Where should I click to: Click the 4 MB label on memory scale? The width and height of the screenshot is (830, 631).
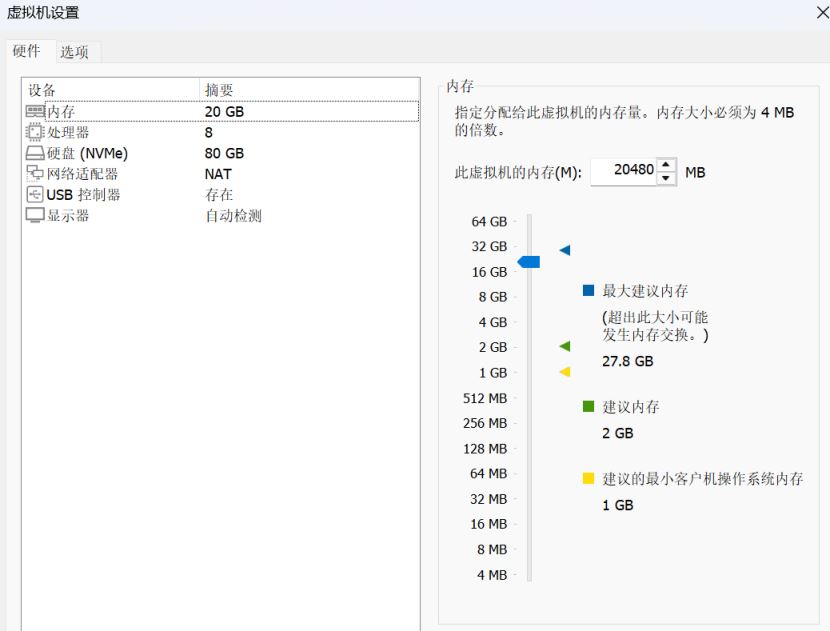492,575
